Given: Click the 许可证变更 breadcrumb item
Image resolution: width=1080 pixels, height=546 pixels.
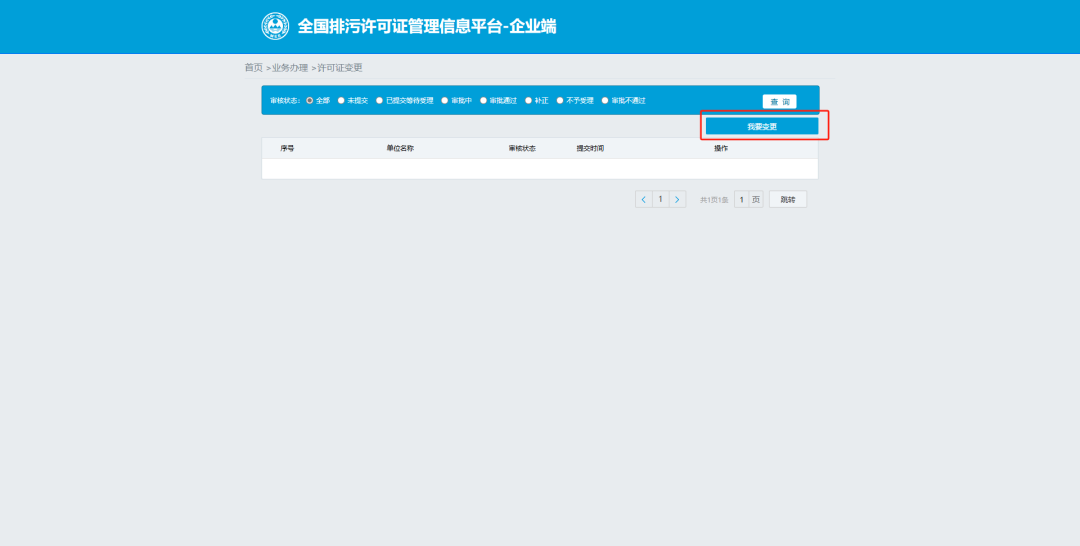Looking at the screenshot, I should [x=340, y=68].
